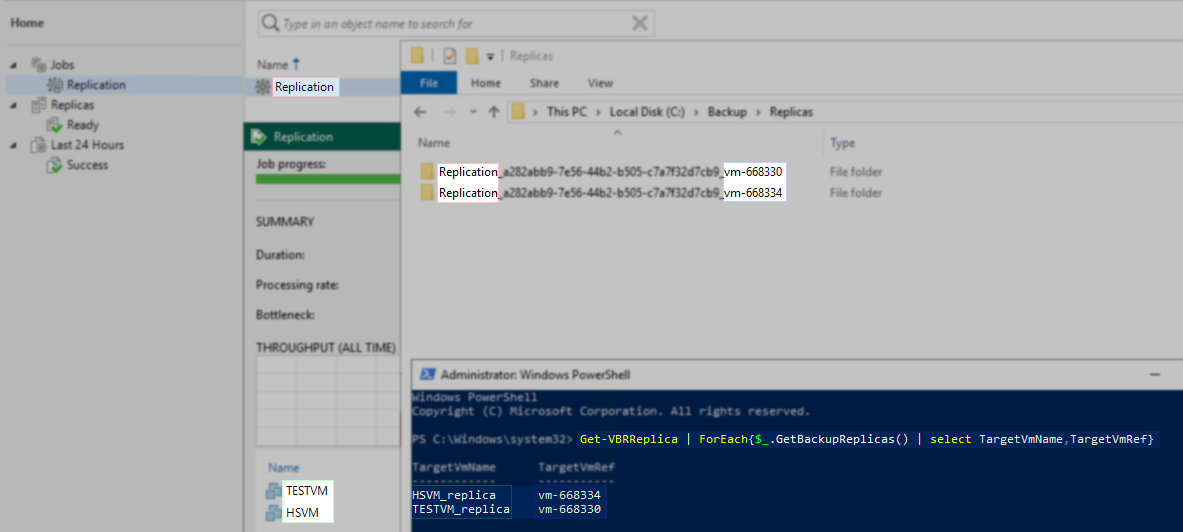Open the View ribbon tab in Explorer
The width and height of the screenshot is (1183, 532).
click(x=600, y=83)
